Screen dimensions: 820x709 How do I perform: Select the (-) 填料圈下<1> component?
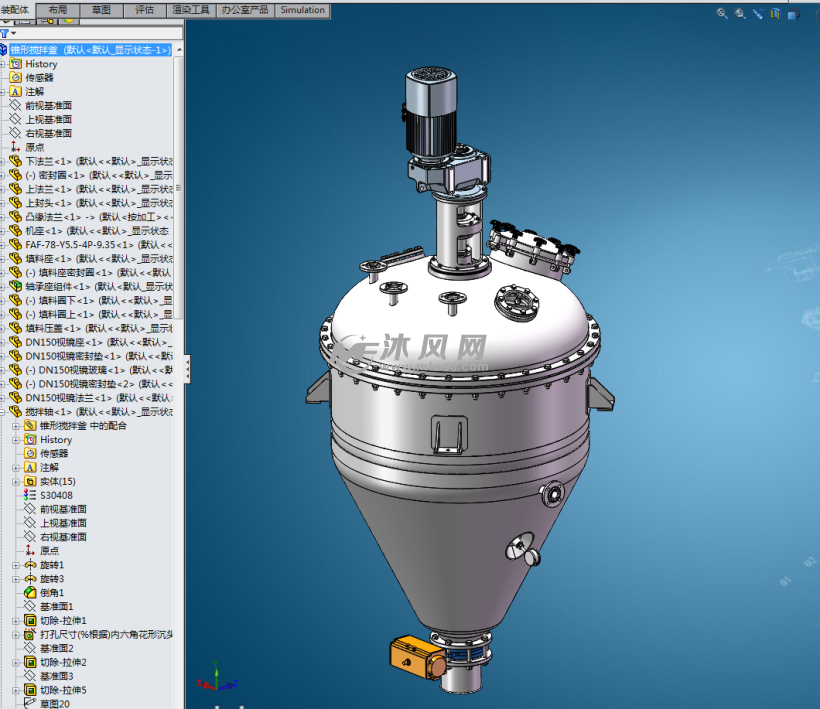point(99,300)
